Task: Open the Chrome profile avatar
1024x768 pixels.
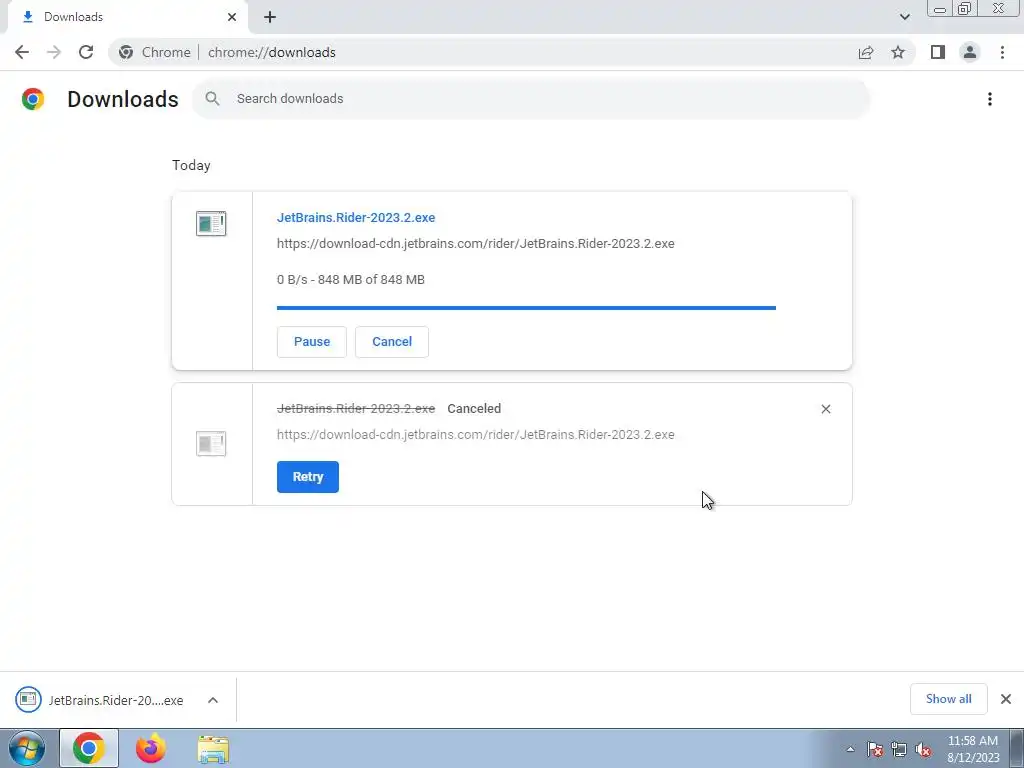Action: point(970,52)
